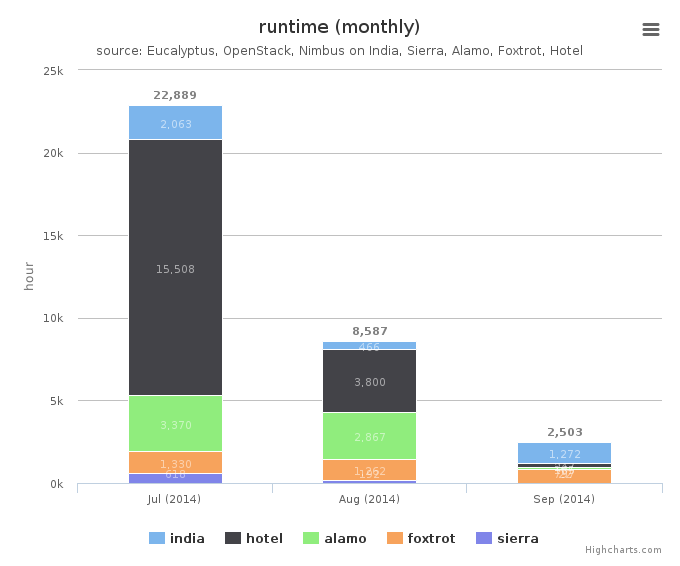The width and height of the screenshot is (680, 566).
Task: Select the Aug india segment 466
Action: (369, 345)
